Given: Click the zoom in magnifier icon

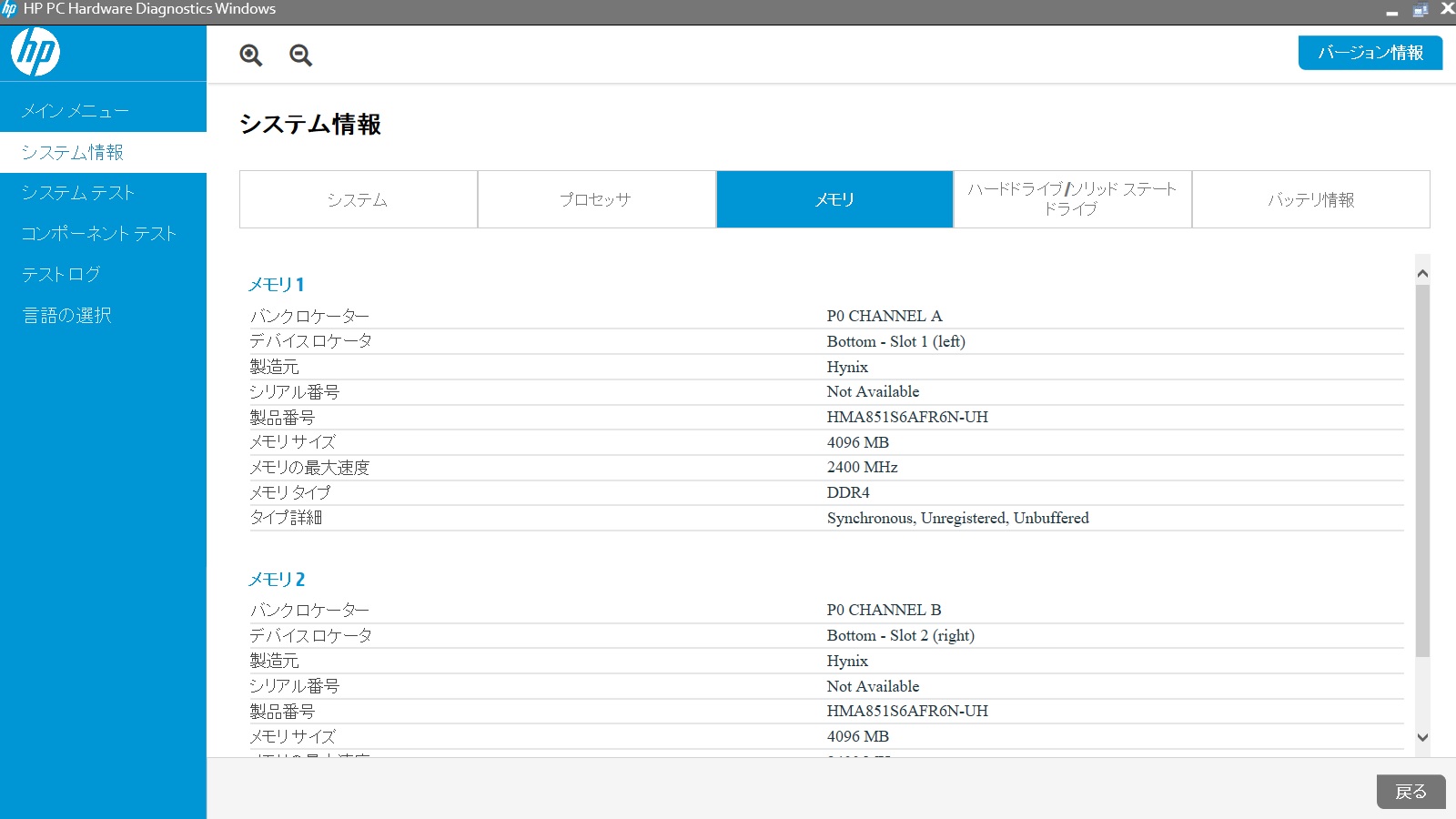Looking at the screenshot, I should tap(250, 56).
